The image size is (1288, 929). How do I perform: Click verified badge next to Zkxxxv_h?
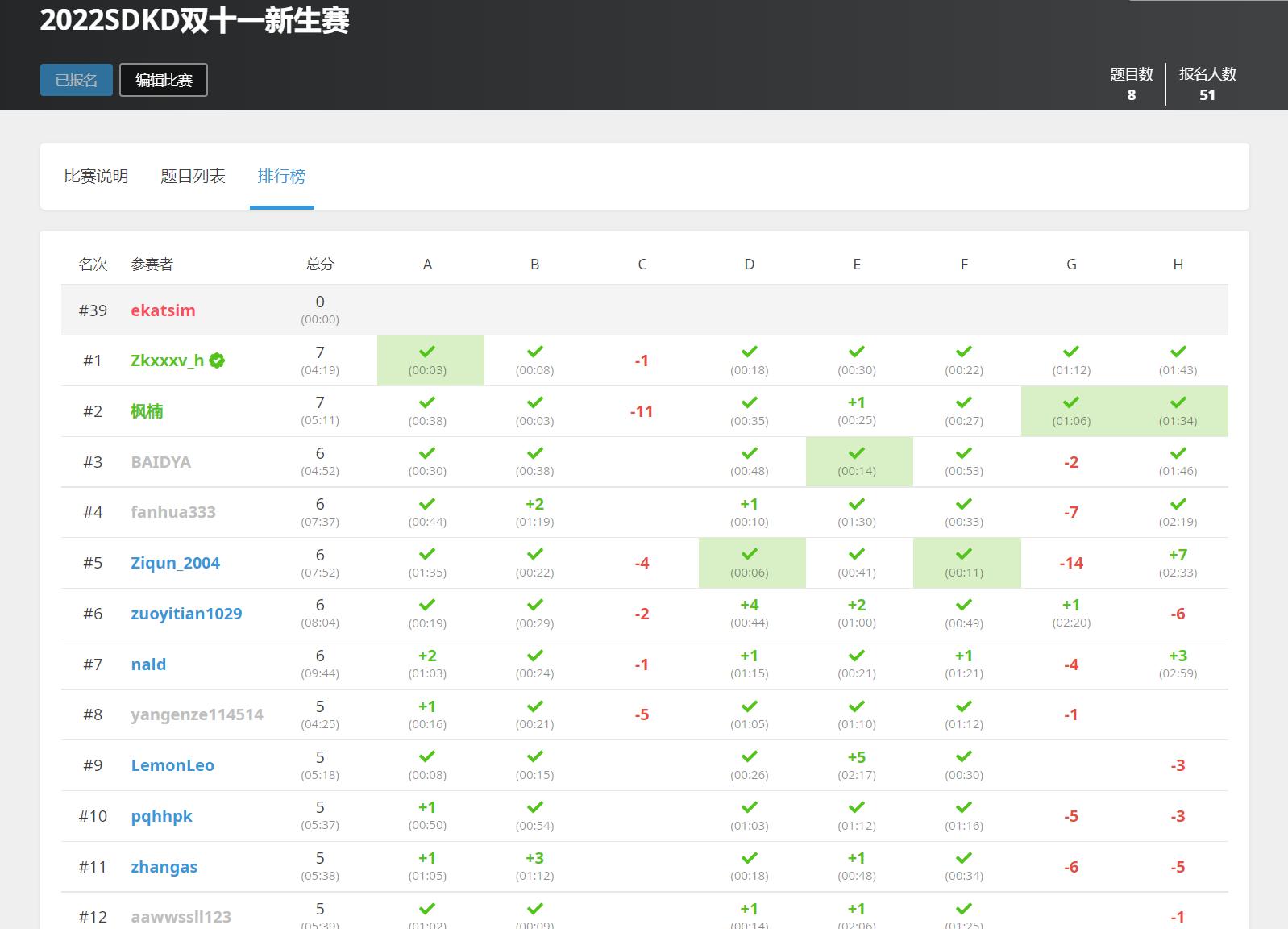click(x=217, y=361)
